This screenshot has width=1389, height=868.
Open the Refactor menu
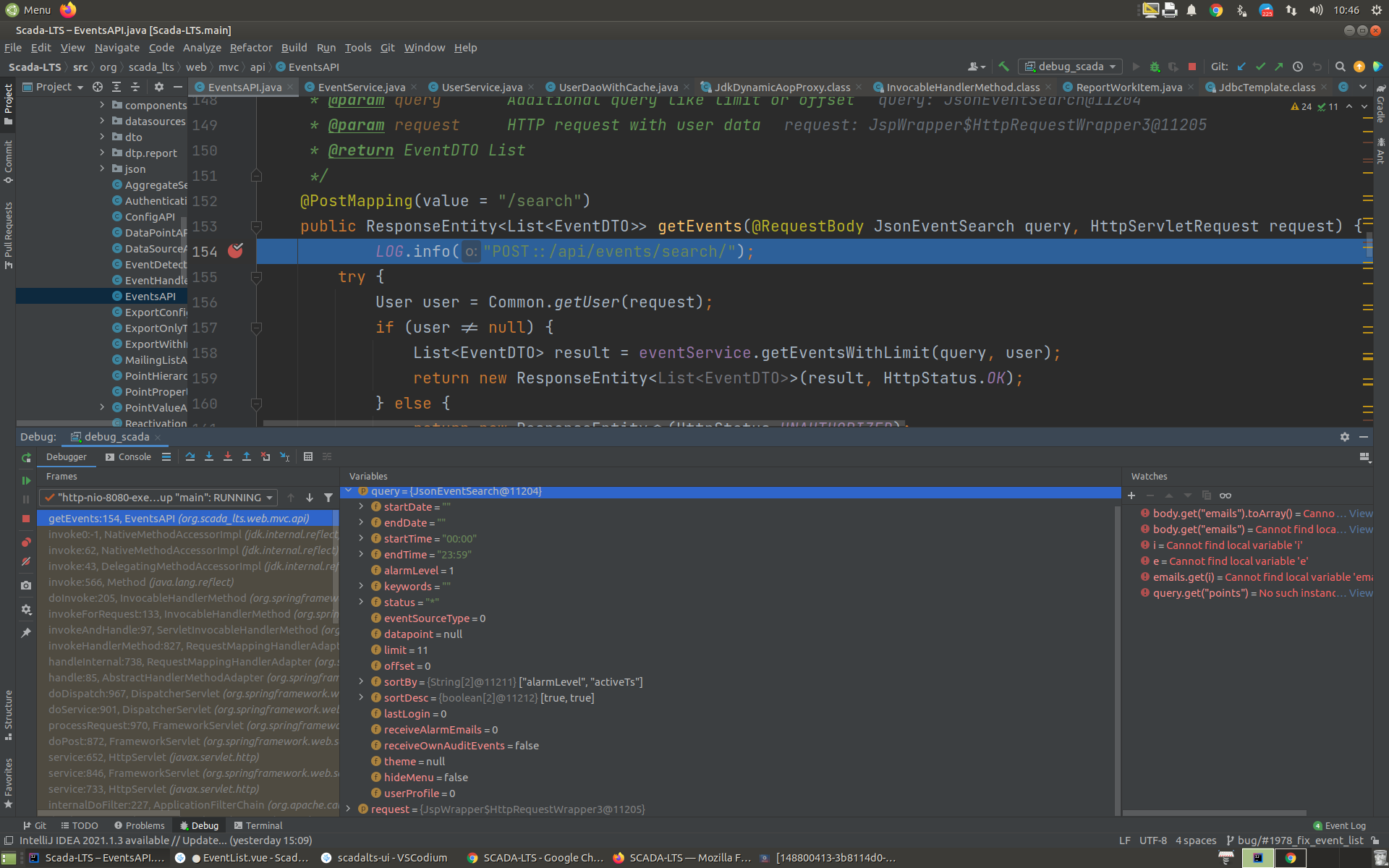click(x=251, y=48)
